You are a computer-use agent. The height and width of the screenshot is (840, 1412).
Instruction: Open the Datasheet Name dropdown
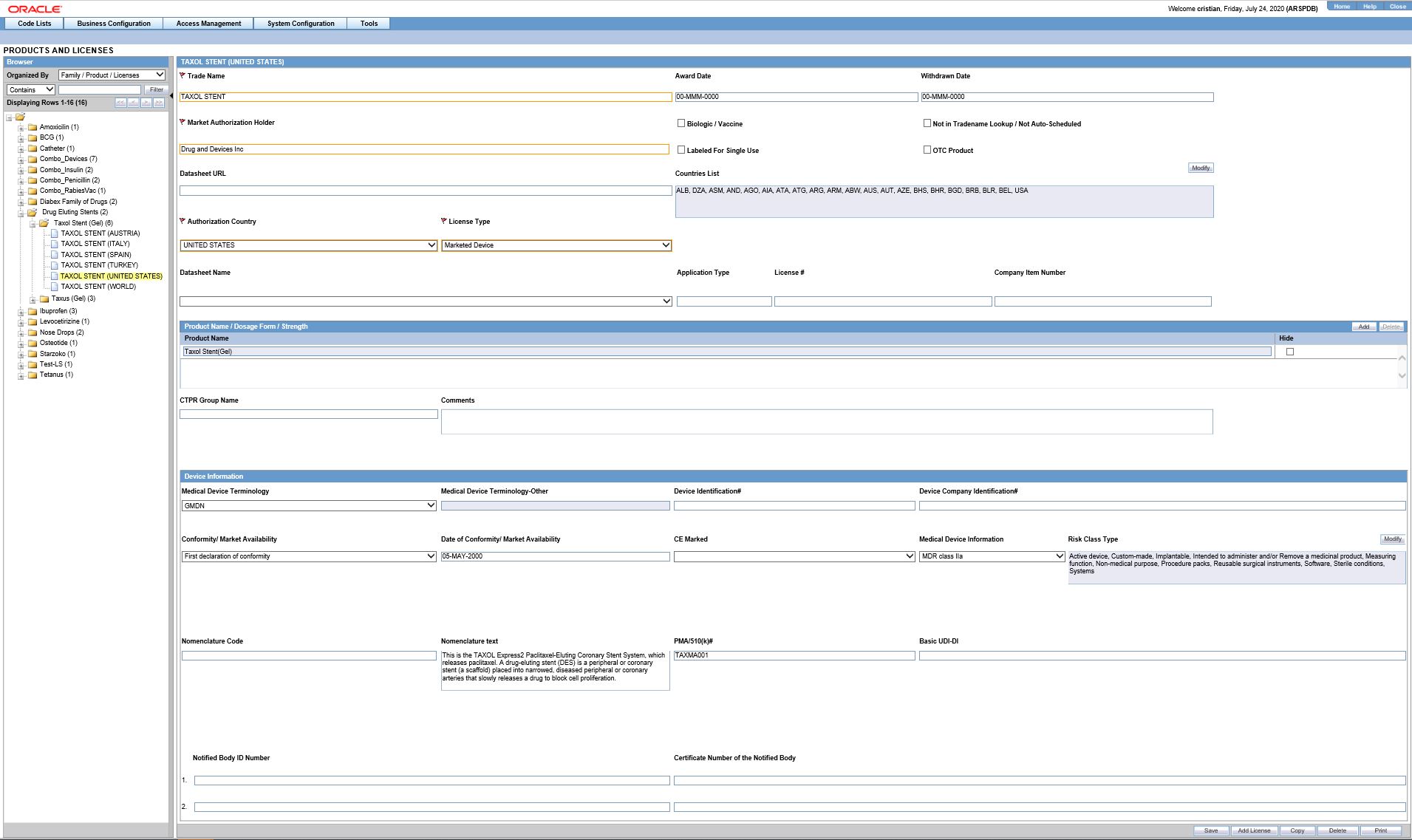click(426, 301)
